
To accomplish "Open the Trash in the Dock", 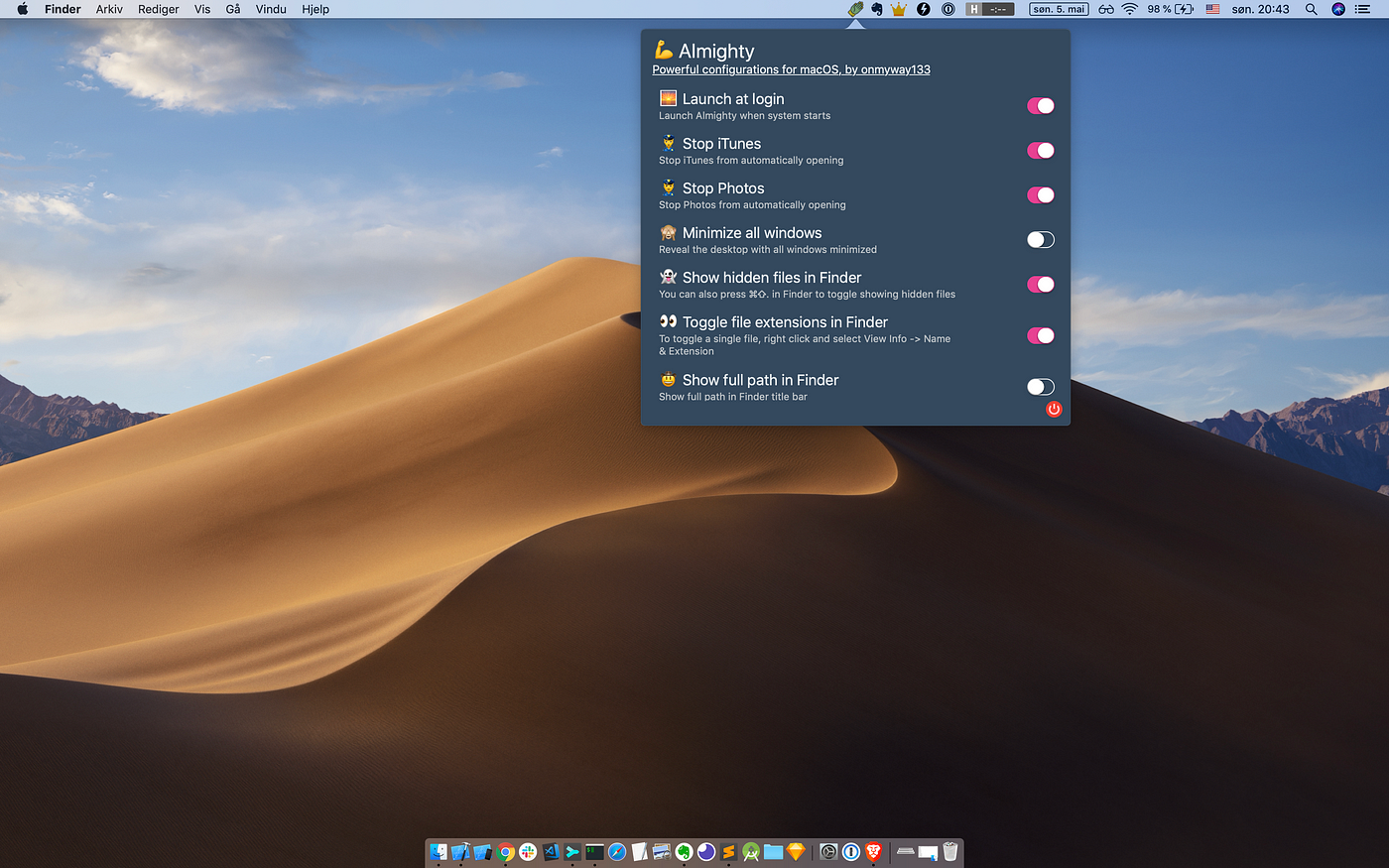I will pyautogui.click(x=949, y=851).
